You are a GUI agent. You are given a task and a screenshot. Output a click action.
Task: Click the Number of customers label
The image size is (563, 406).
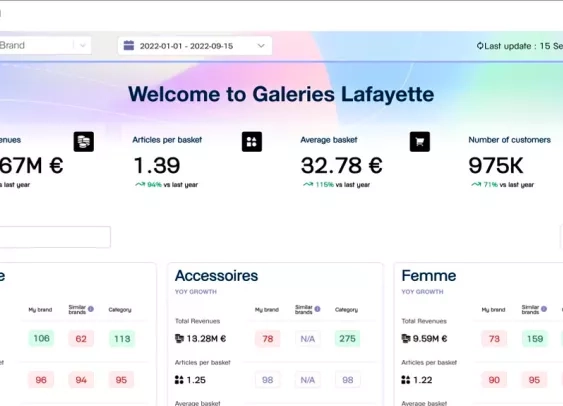(x=510, y=140)
